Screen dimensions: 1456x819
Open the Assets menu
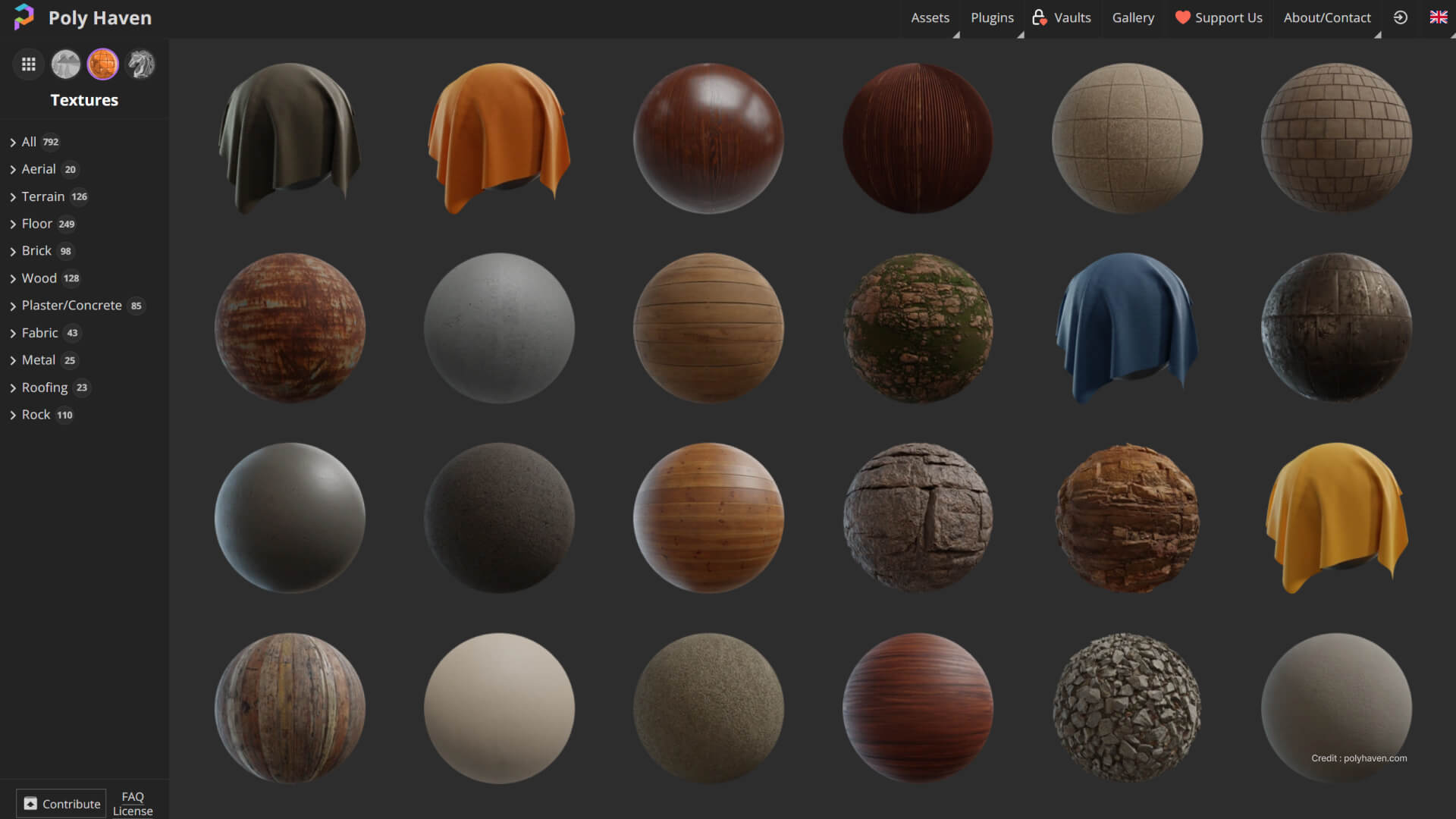tap(930, 17)
